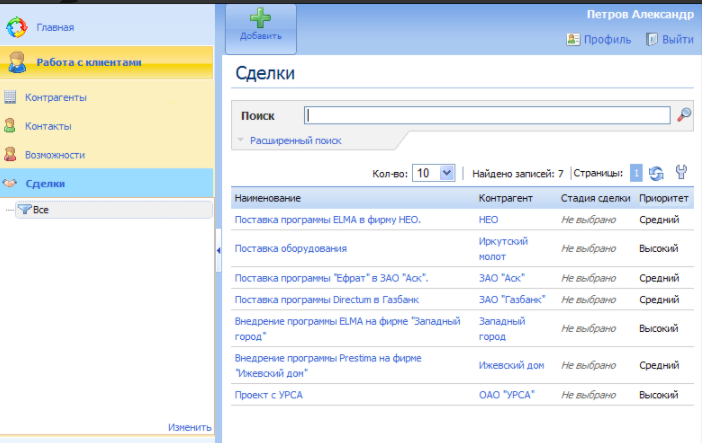Viewport: 702px width, 443px height.
Task: Open Возможности in the sidebar
Action: click(54, 155)
